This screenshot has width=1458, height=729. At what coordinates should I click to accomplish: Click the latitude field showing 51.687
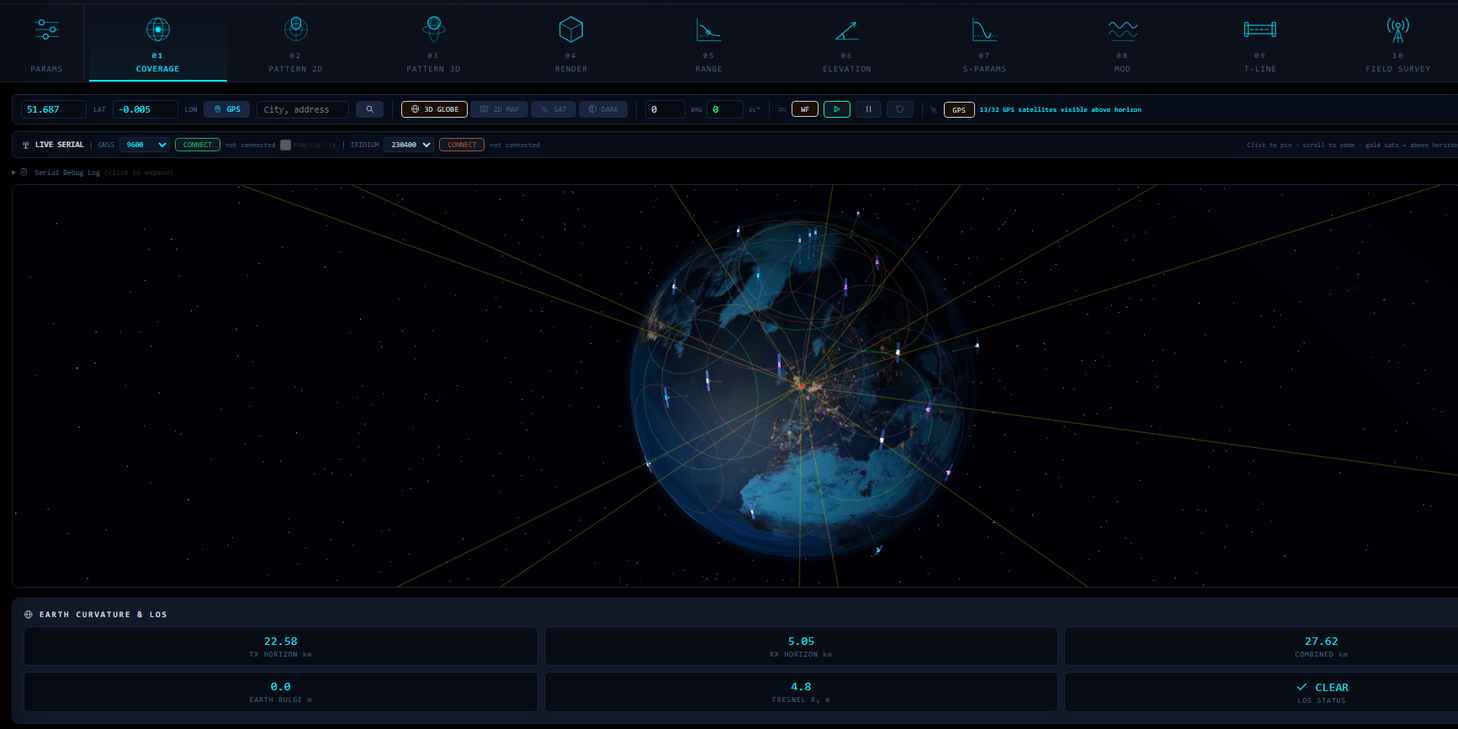54,109
